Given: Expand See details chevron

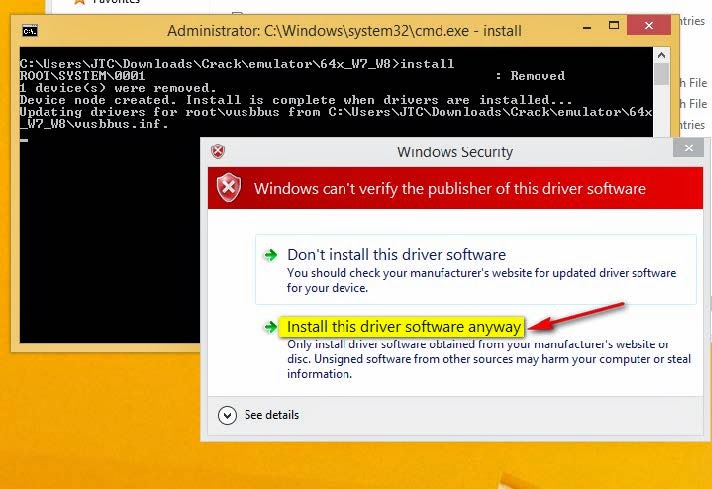Looking at the screenshot, I should pyautogui.click(x=227, y=415).
